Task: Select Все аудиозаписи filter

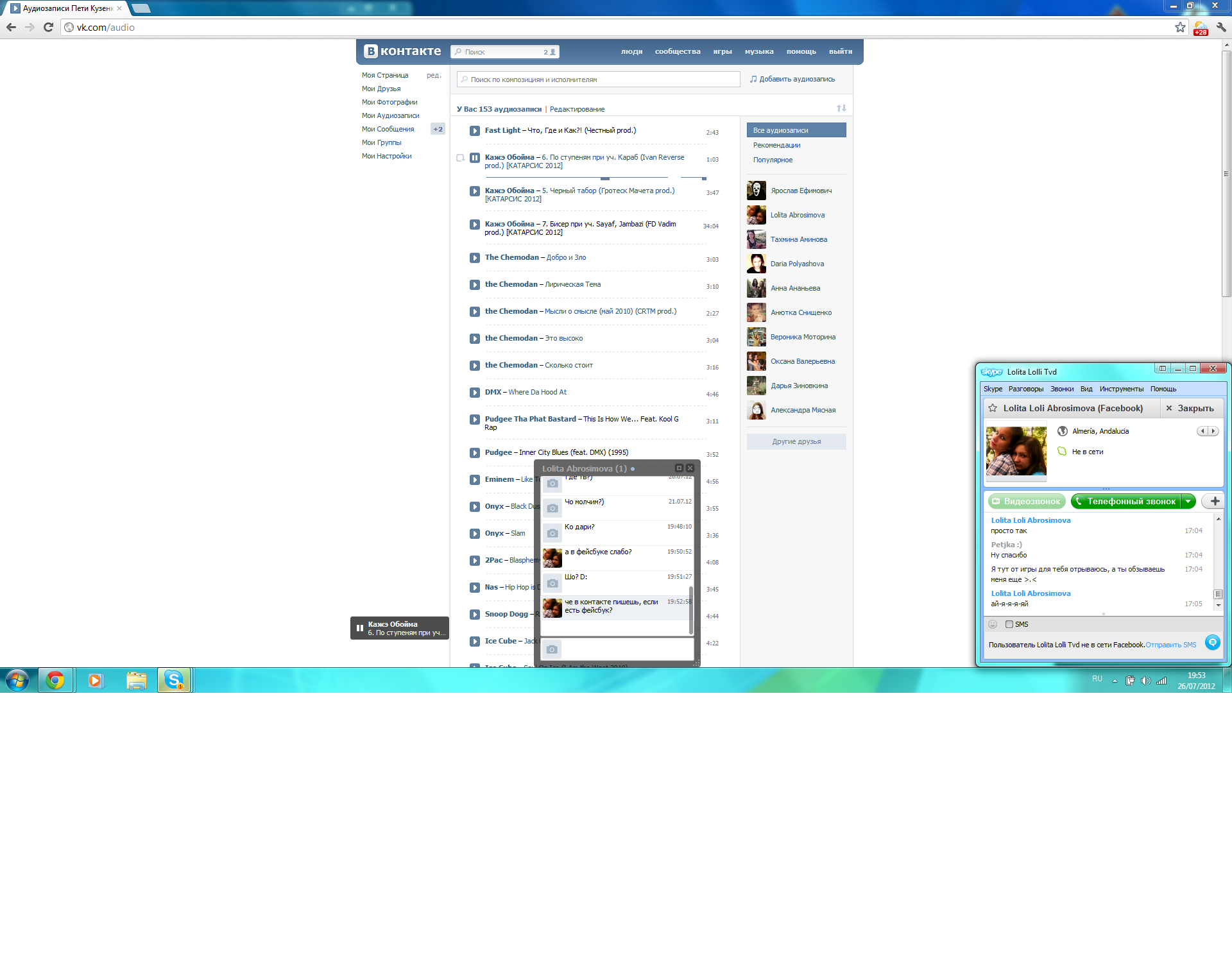Action: point(796,130)
